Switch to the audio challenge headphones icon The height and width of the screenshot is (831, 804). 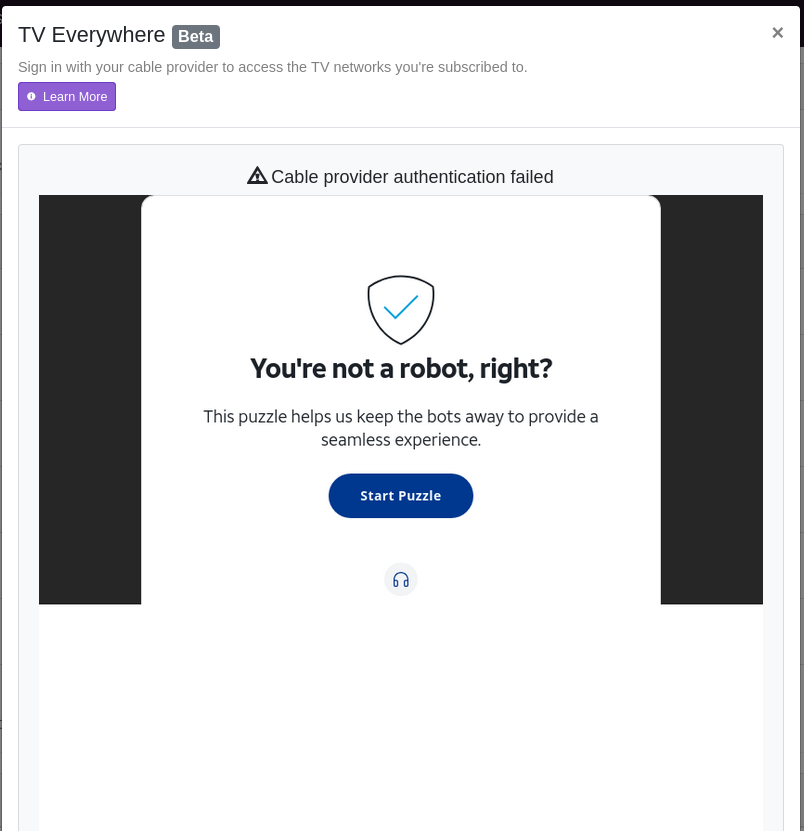(401, 580)
